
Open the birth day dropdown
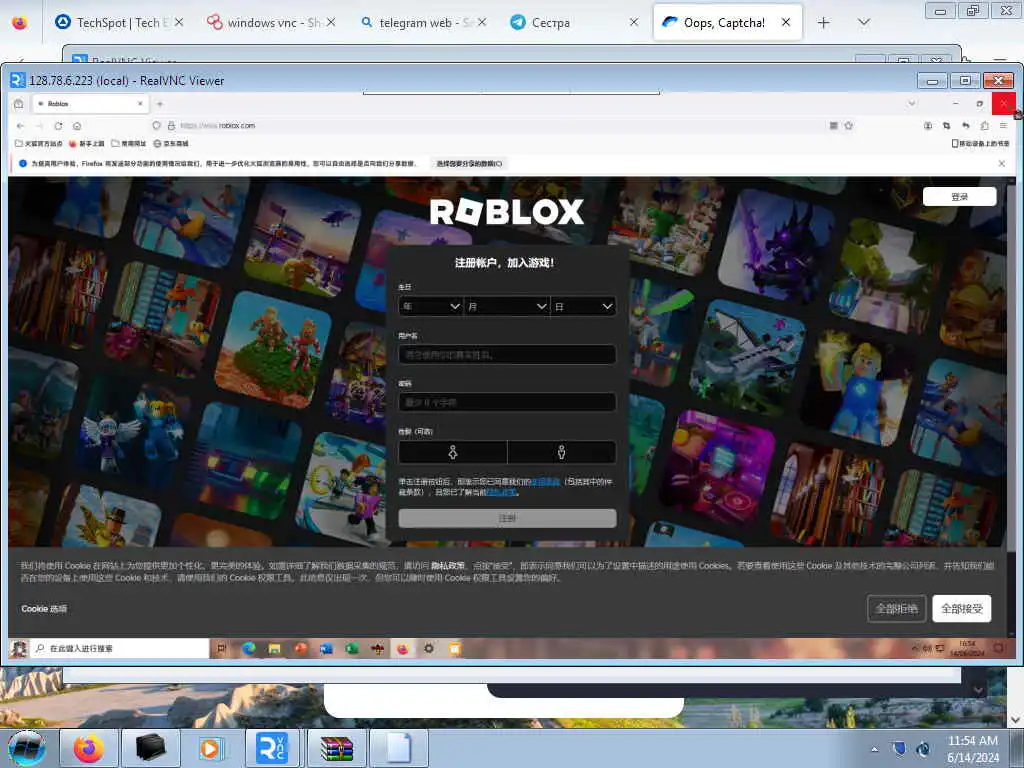583,306
